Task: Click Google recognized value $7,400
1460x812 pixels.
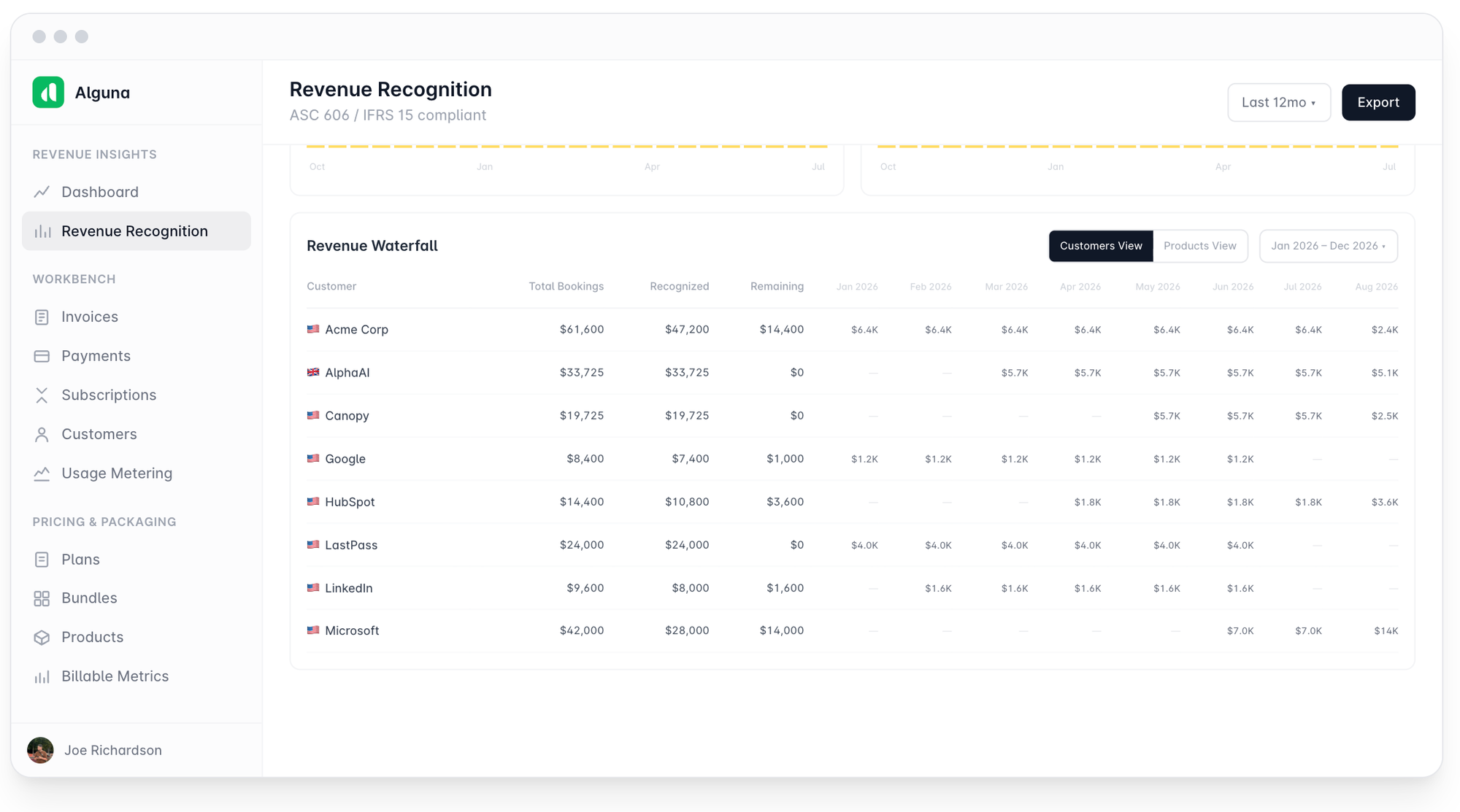Action: coord(690,458)
